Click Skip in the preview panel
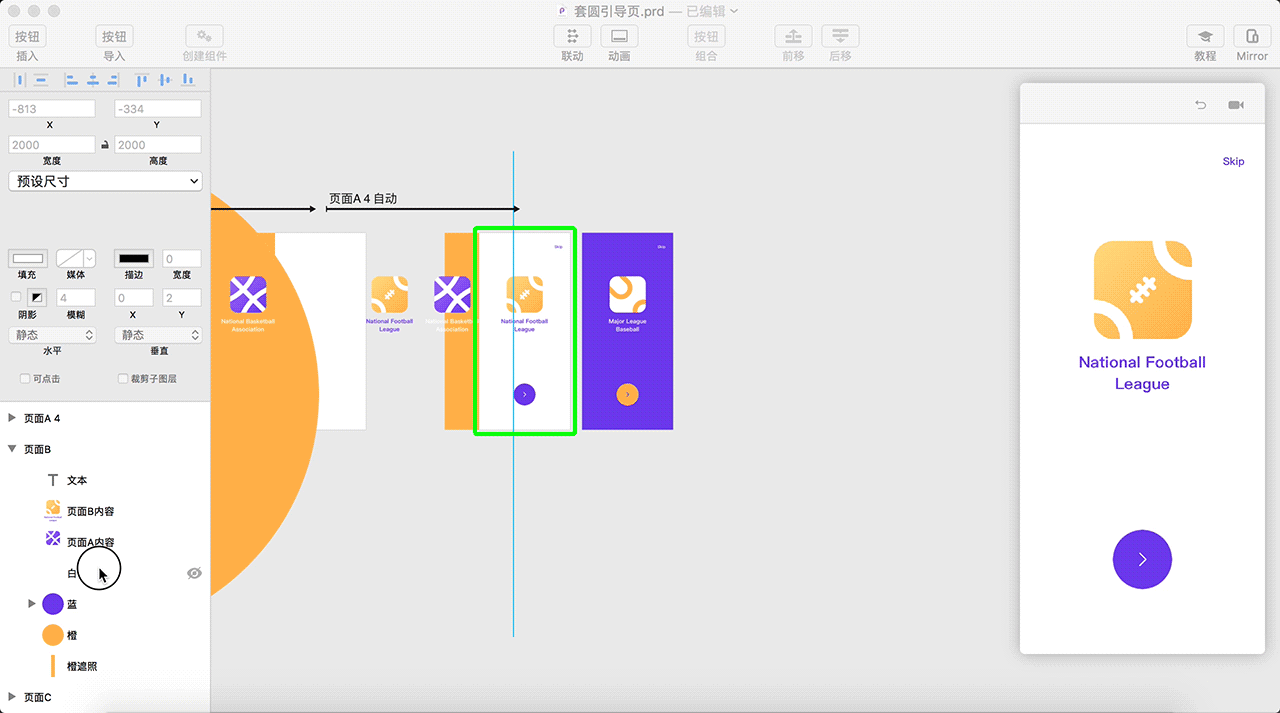The height and width of the screenshot is (713, 1280). [1233, 161]
